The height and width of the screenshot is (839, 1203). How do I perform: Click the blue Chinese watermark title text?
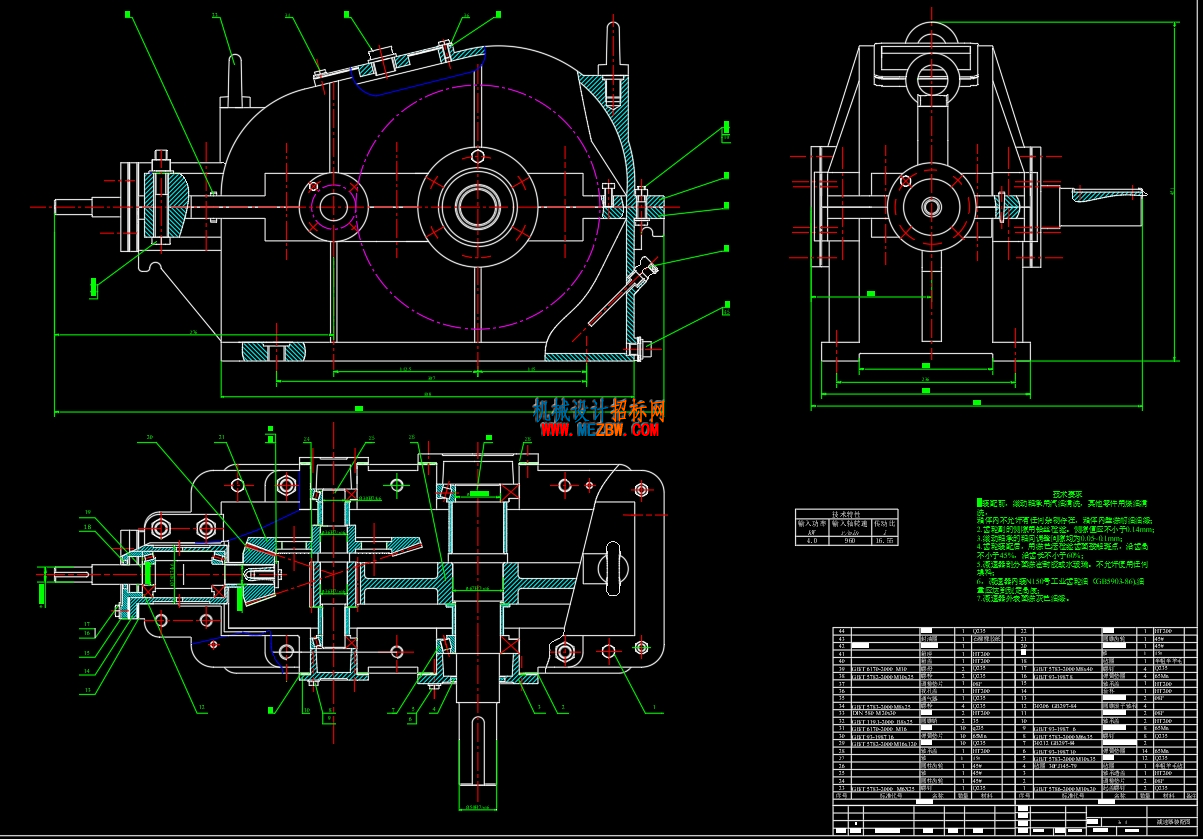tap(599, 410)
